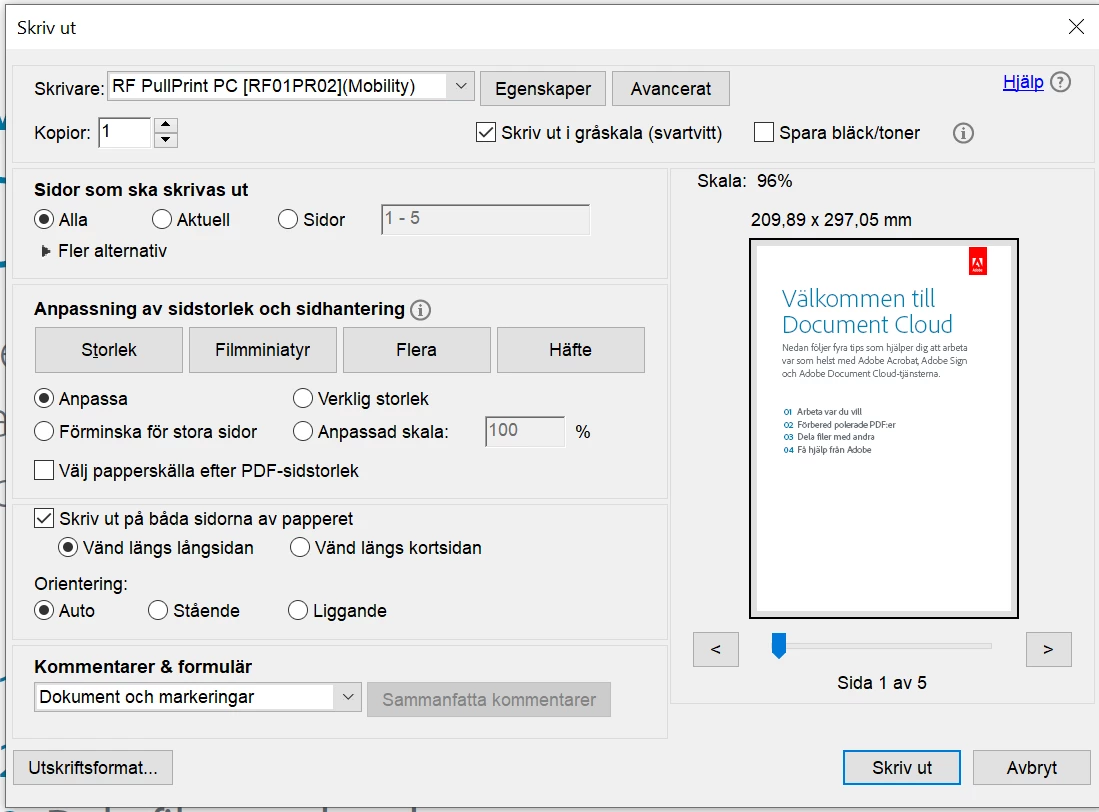This screenshot has width=1099, height=812.
Task: Click the custom scale percentage field
Action: click(525, 431)
